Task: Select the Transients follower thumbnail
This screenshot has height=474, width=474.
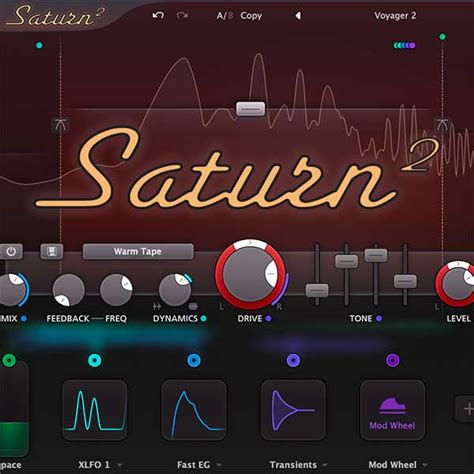Action: point(293,410)
